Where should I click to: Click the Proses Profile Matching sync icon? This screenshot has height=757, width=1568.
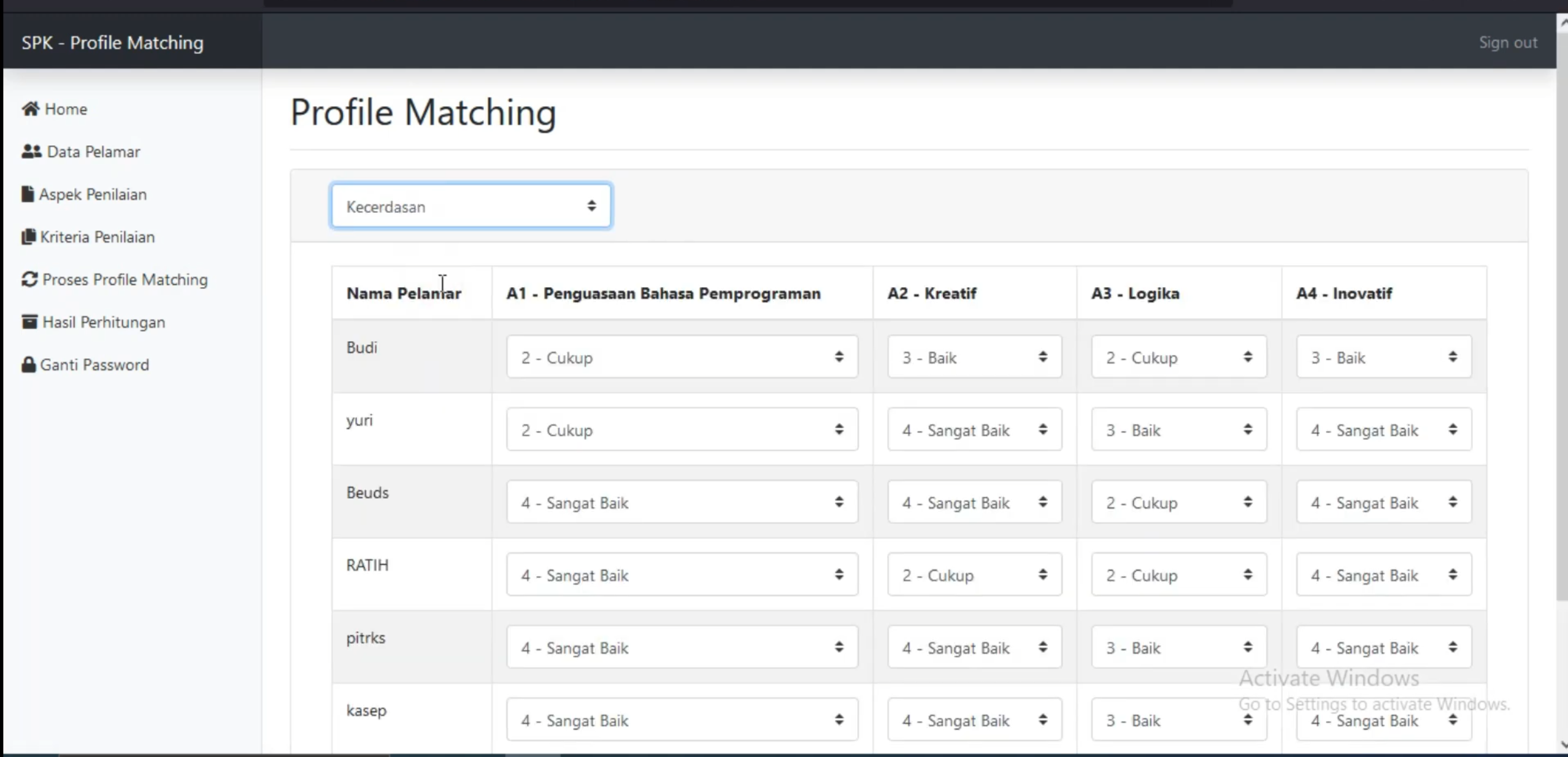29,279
